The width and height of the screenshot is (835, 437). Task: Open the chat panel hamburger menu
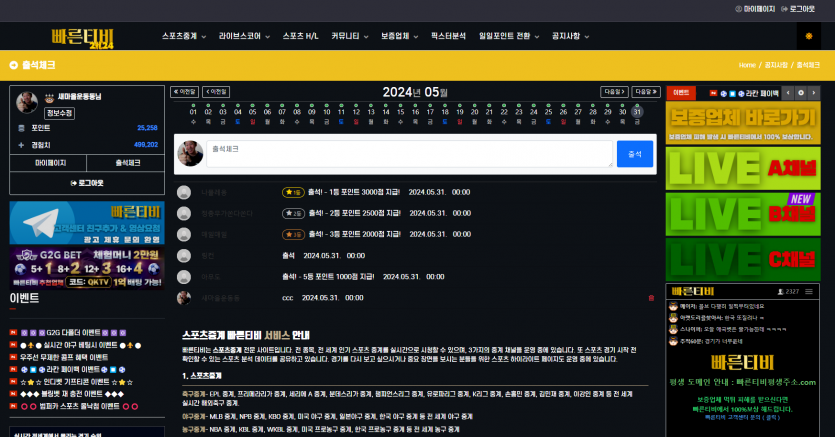(x=809, y=292)
